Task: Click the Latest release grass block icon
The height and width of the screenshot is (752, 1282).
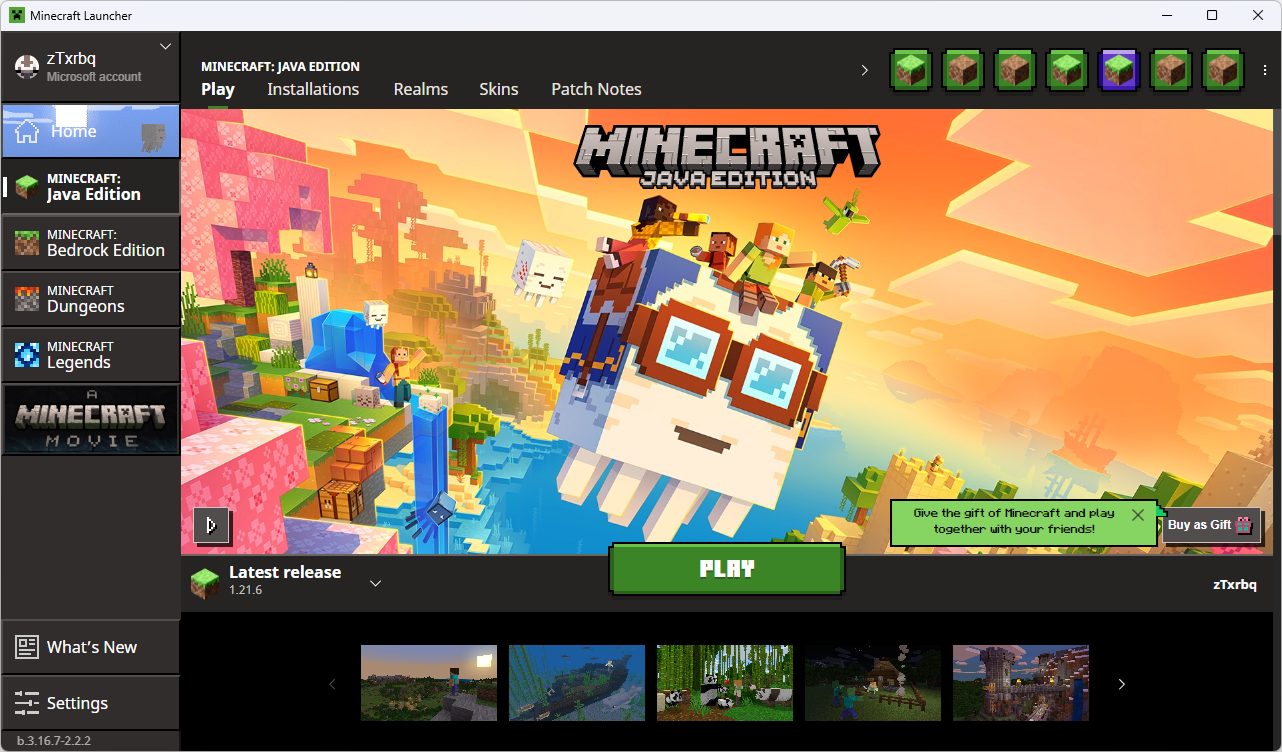Action: pos(205,583)
